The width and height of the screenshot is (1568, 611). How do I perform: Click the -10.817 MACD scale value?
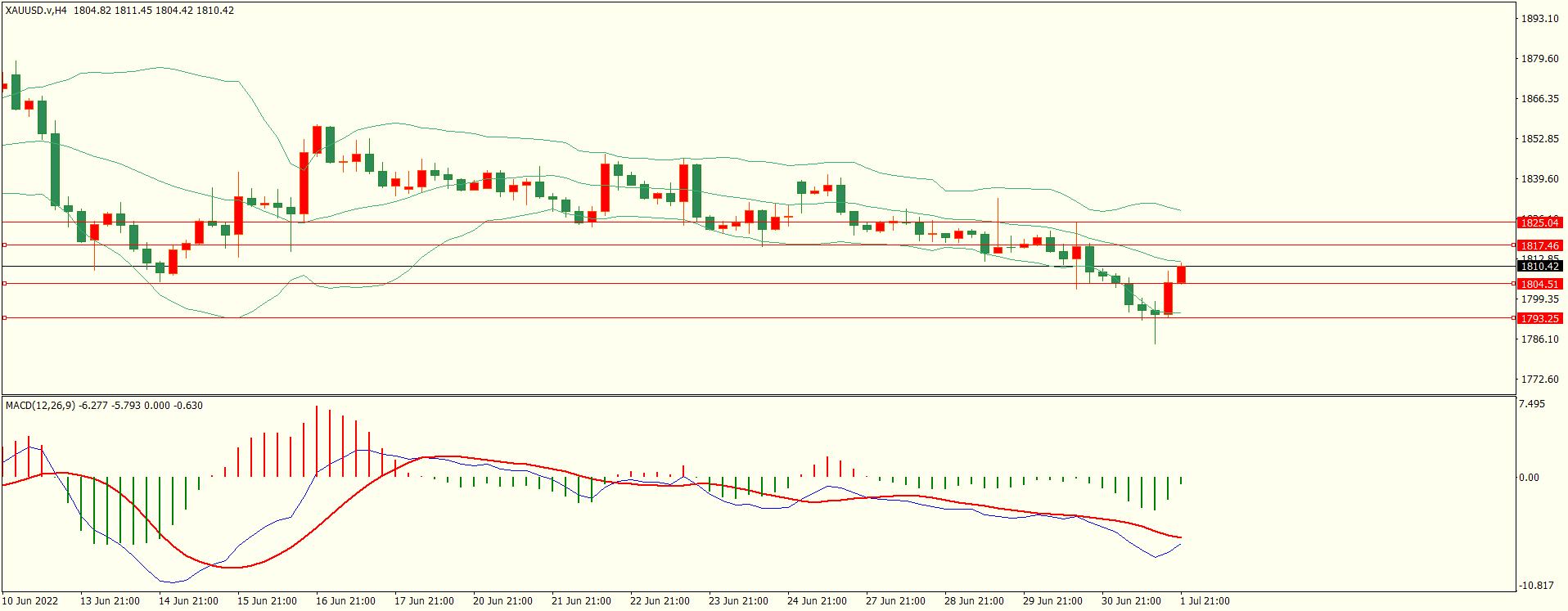pyautogui.click(x=1535, y=585)
